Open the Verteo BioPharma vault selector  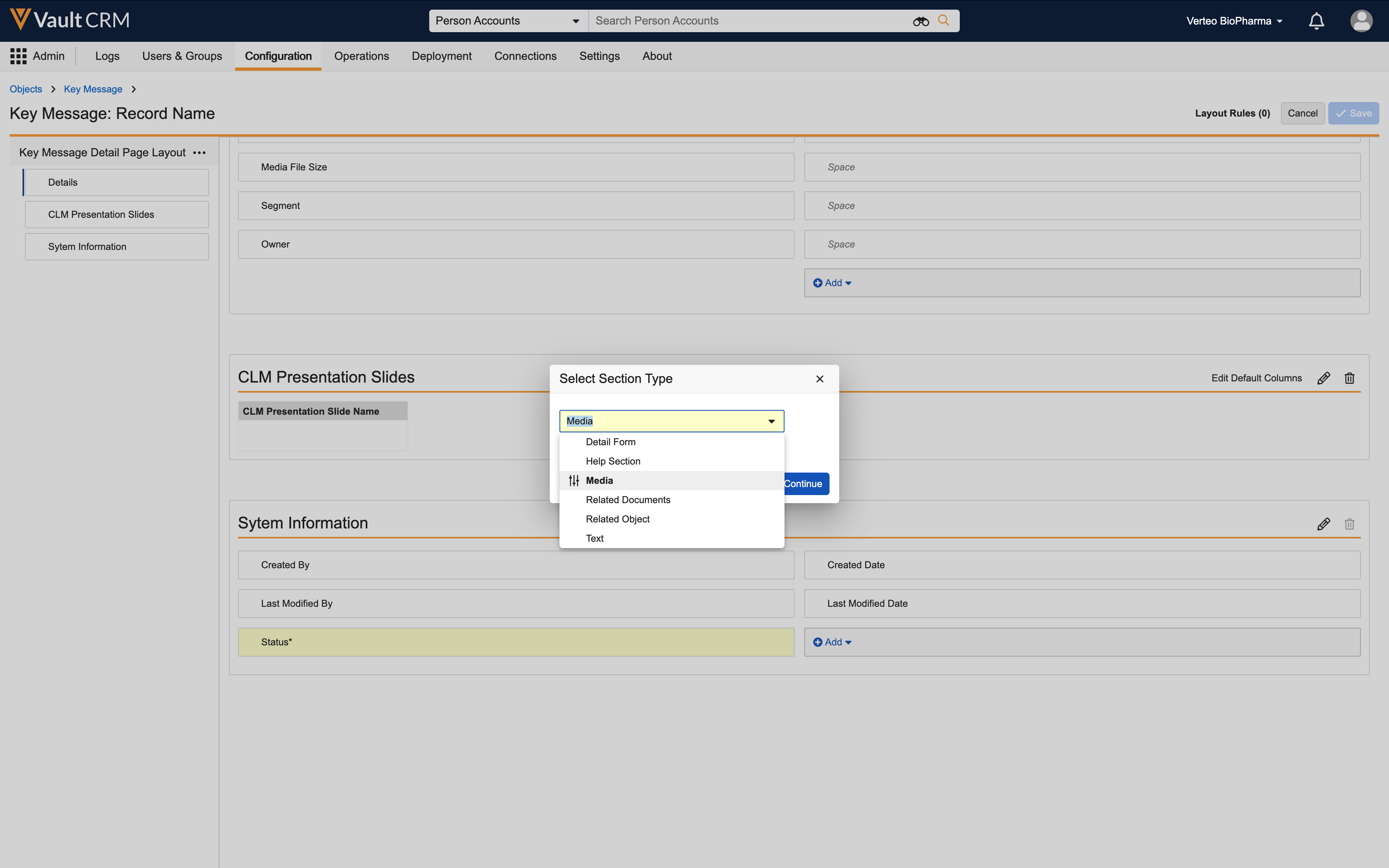click(1234, 21)
